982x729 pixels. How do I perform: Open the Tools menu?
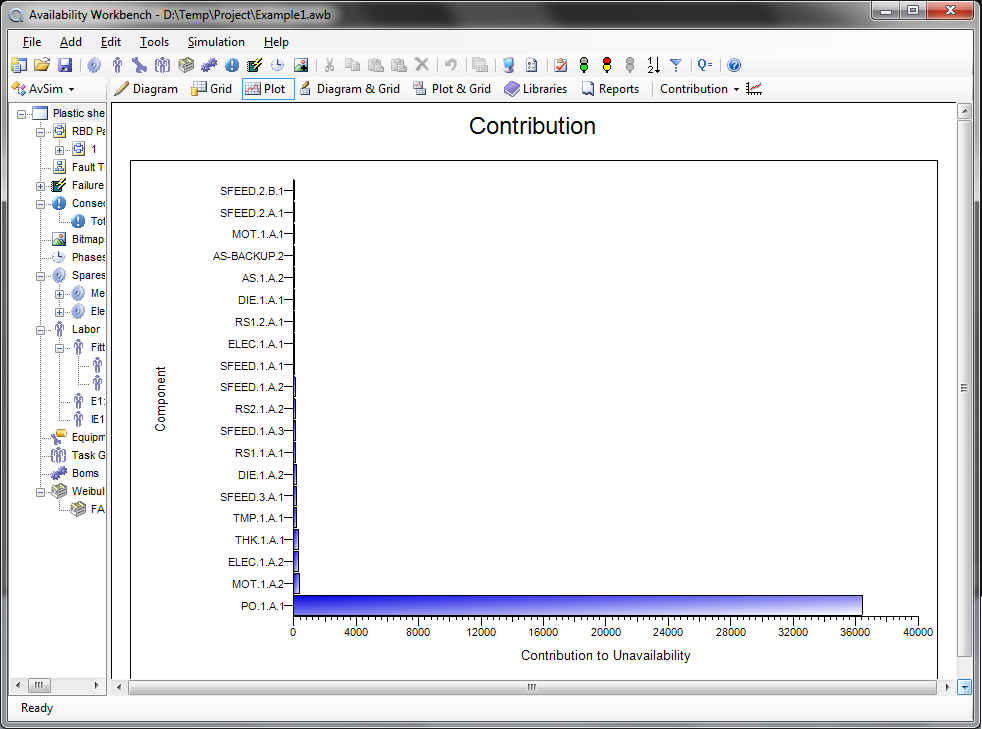coord(154,42)
